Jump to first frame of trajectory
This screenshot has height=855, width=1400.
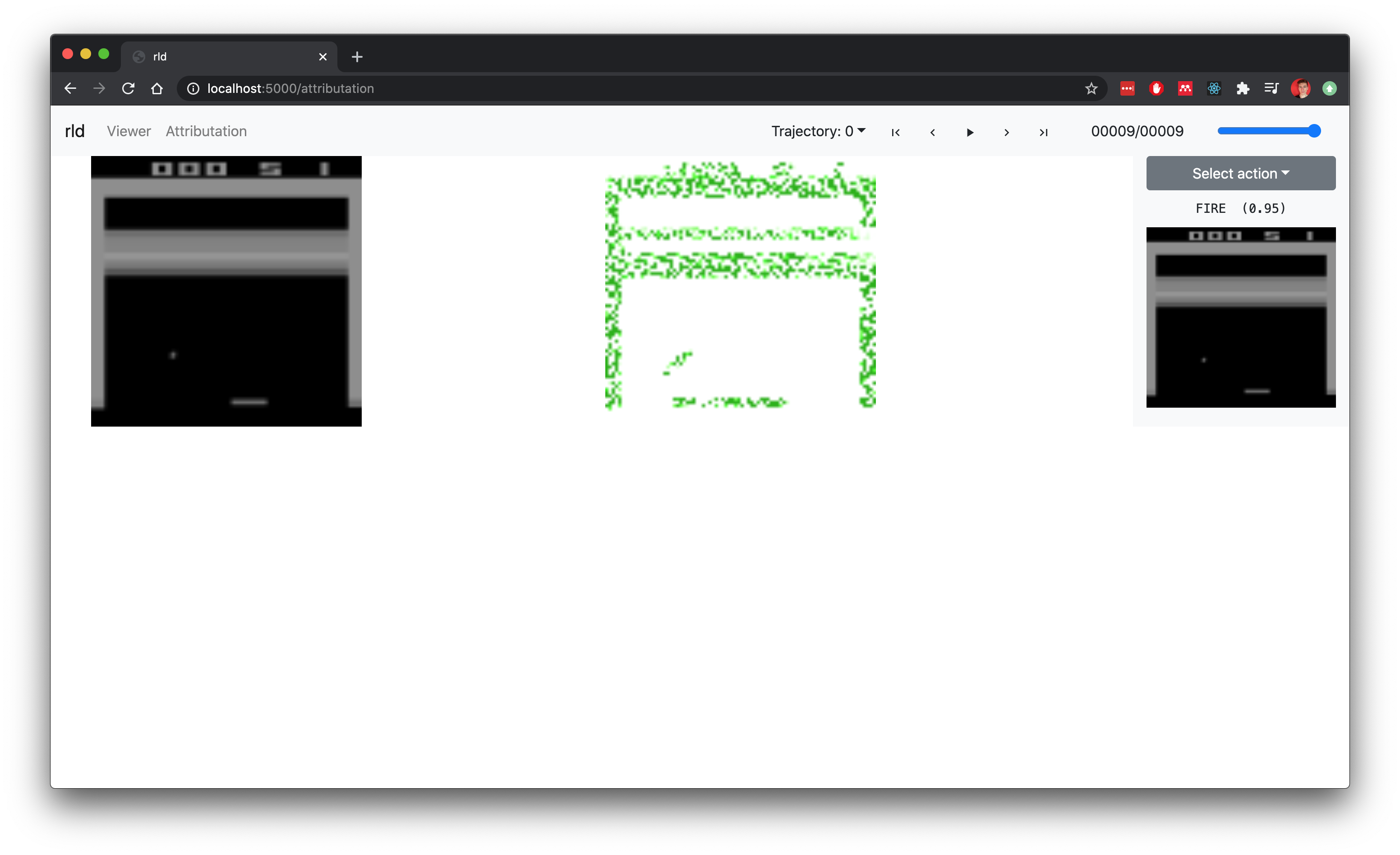tap(895, 133)
